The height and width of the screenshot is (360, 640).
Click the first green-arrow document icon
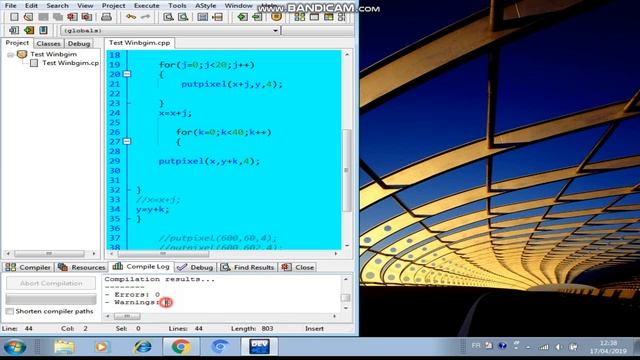[x=242, y=17]
